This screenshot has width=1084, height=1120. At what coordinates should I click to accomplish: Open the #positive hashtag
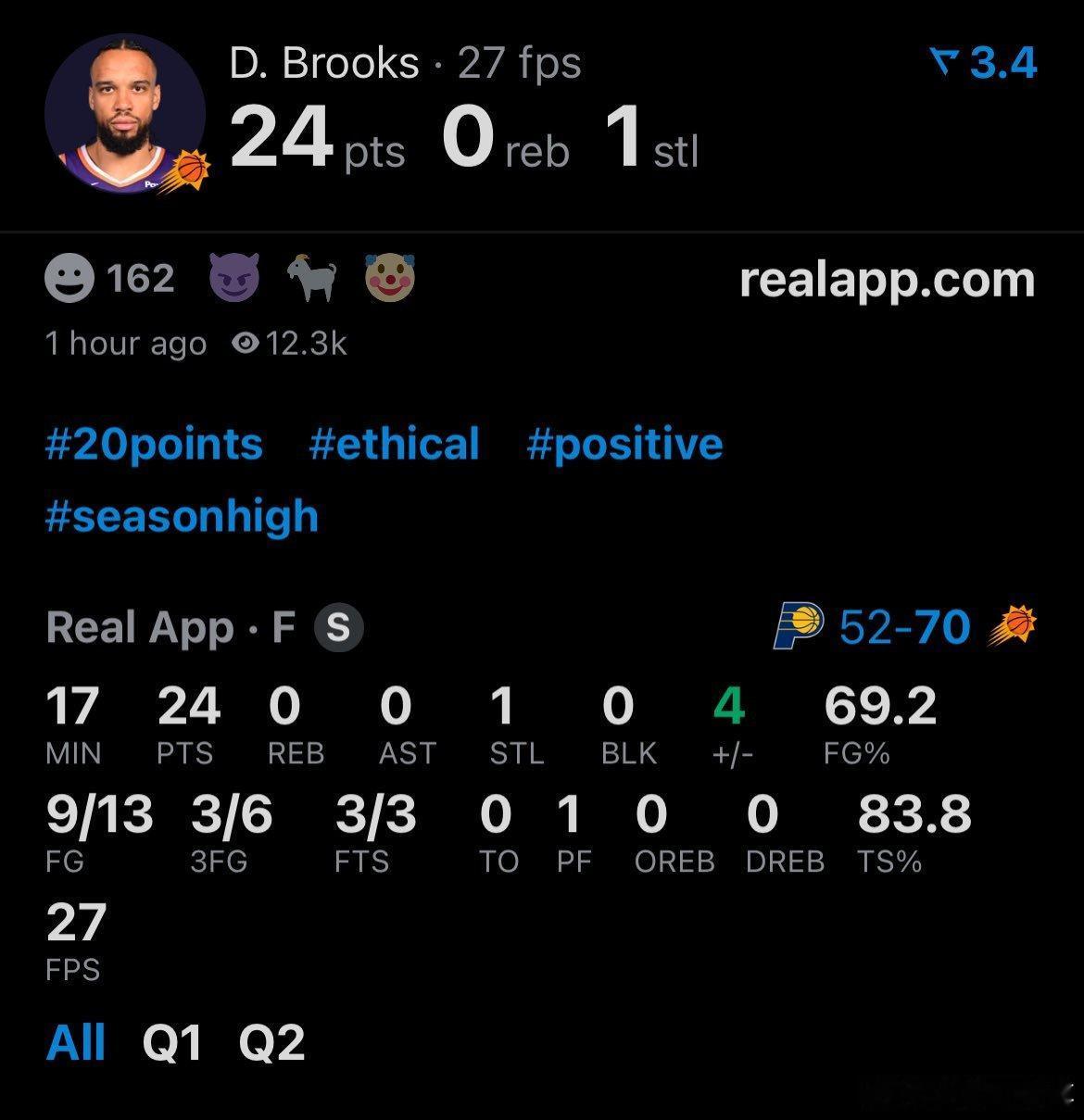(x=624, y=444)
